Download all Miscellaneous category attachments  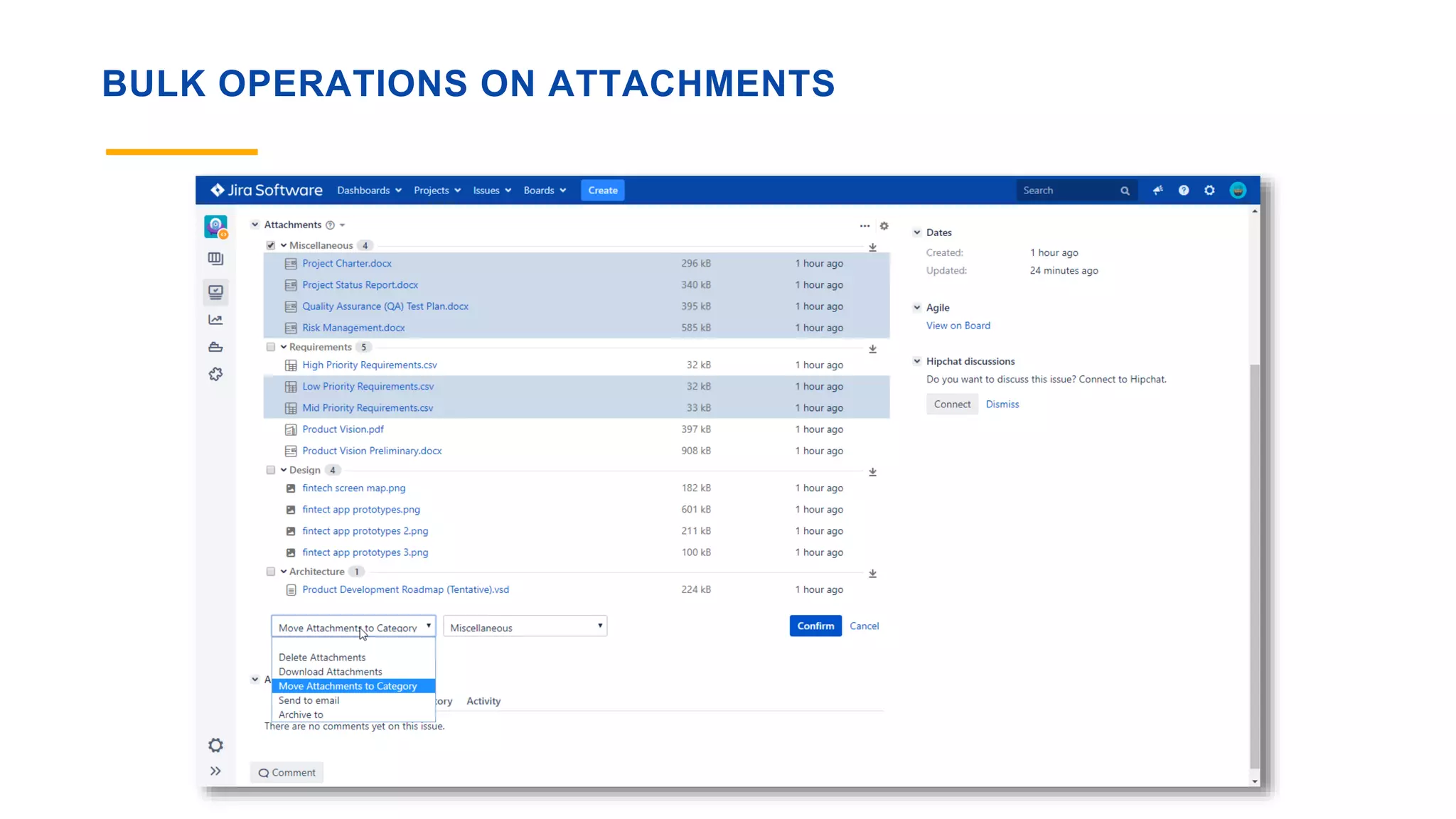[872, 247]
